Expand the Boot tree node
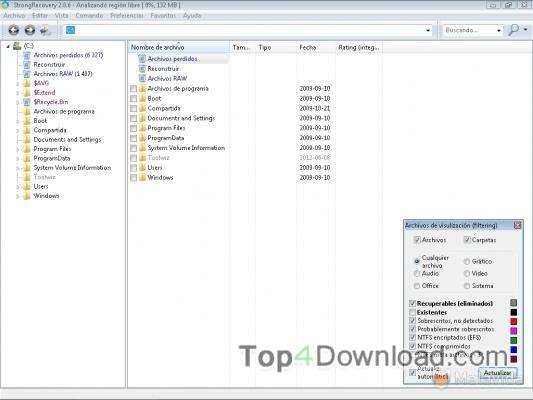 click(17, 121)
